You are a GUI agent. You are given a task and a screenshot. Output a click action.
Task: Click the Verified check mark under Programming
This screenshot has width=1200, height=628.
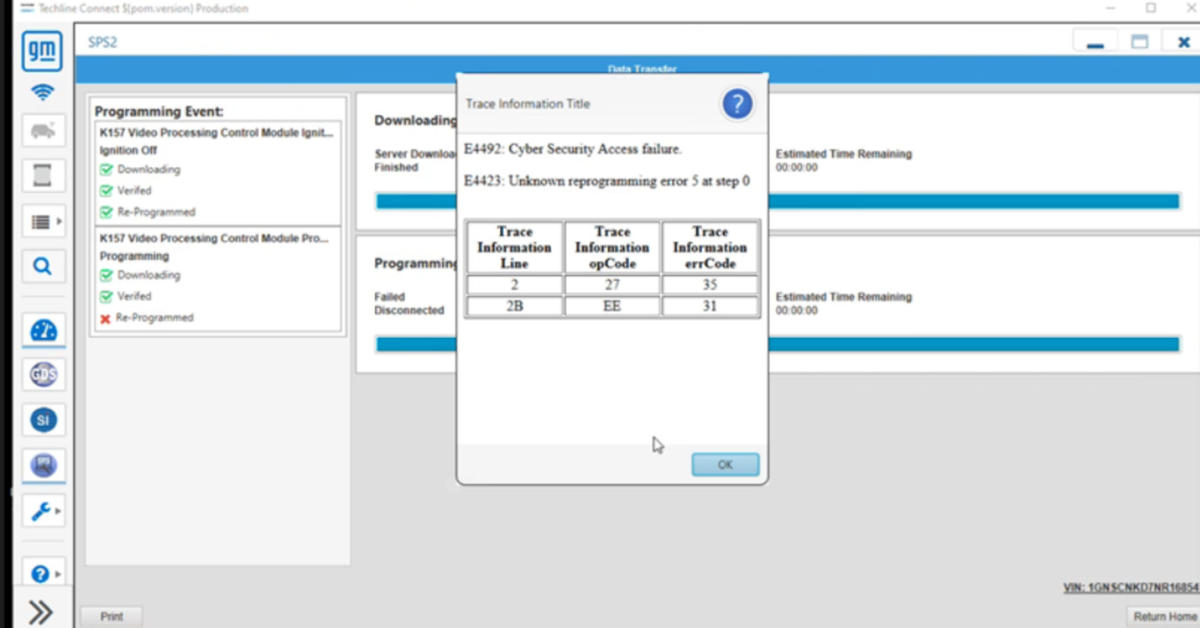point(106,296)
